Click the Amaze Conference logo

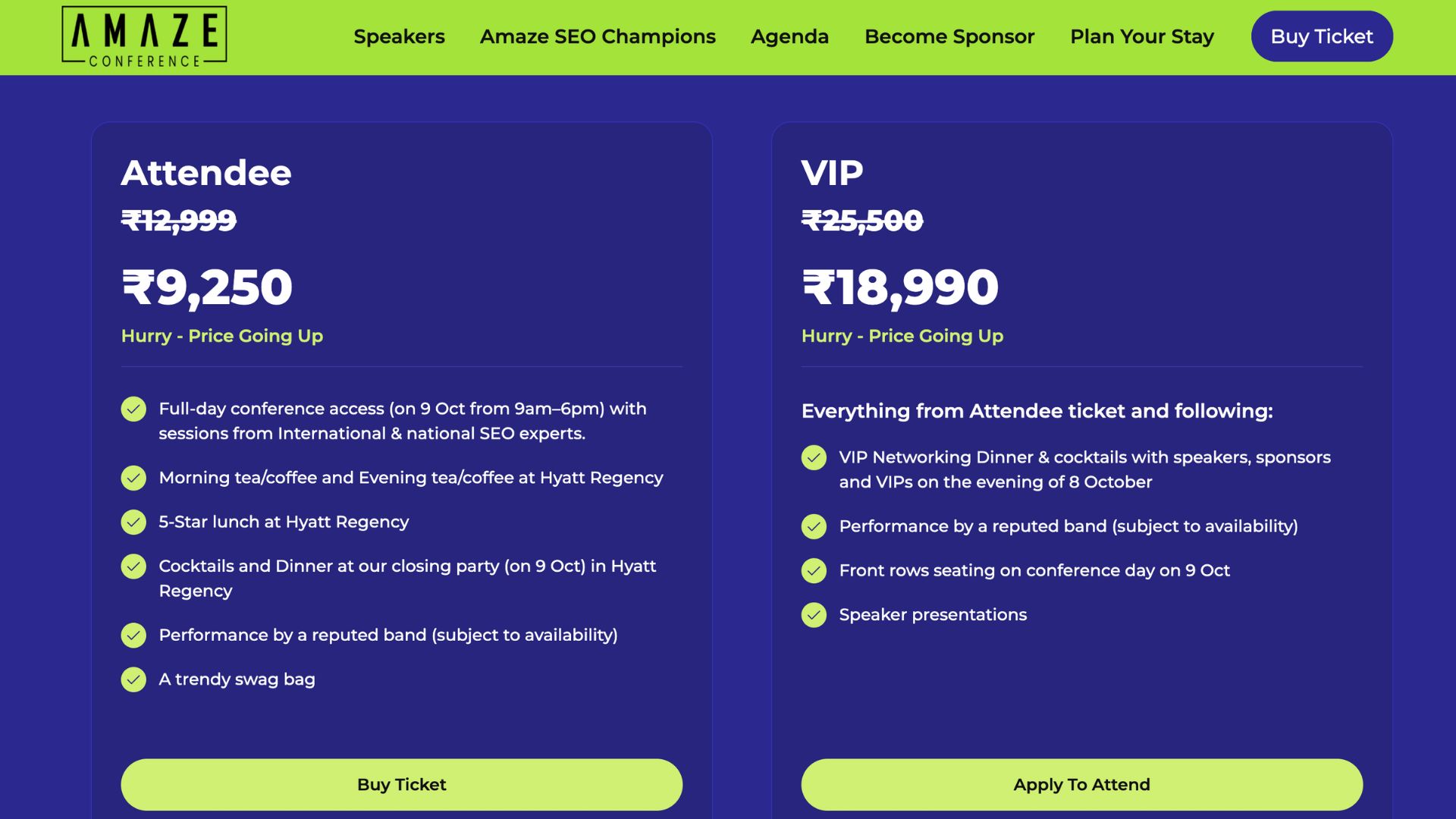click(x=144, y=36)
